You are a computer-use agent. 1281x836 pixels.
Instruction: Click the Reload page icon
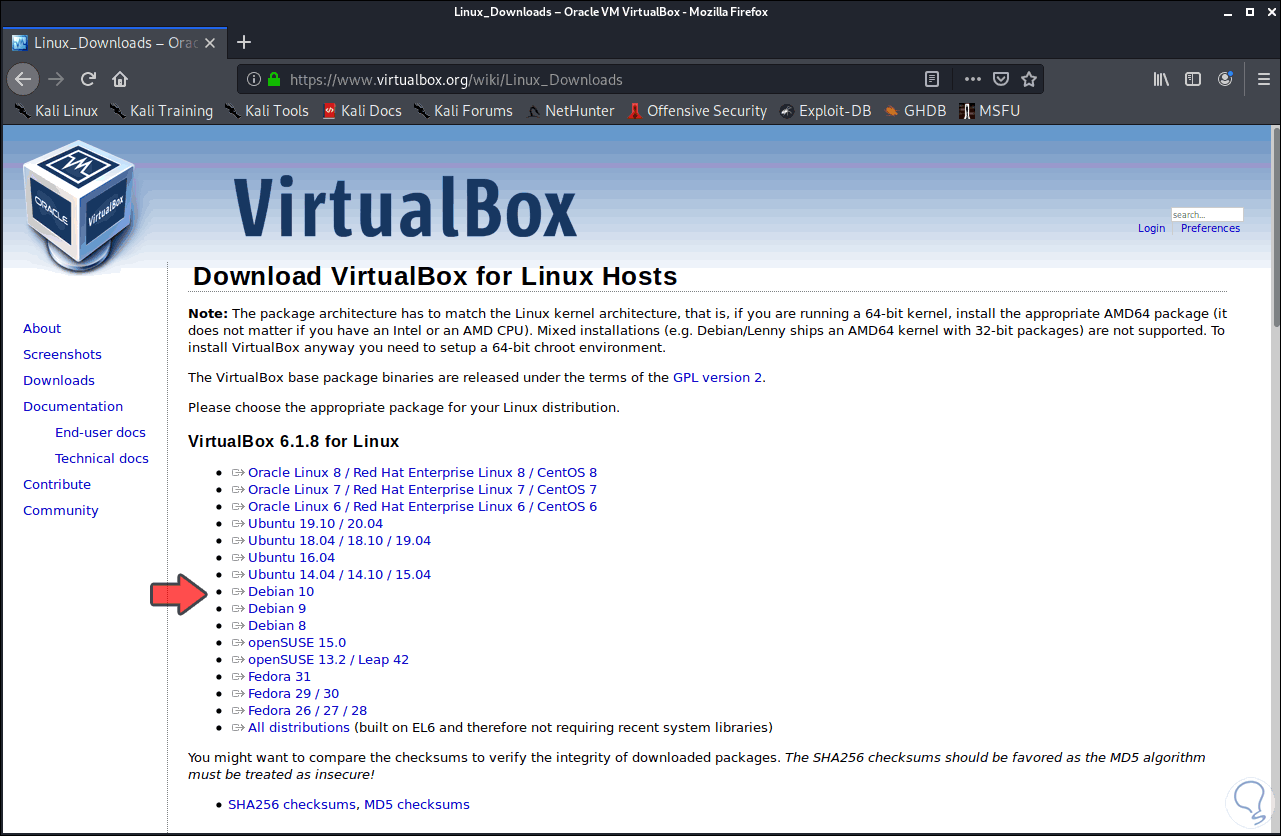pyautogui.click(x=87, y=78)
